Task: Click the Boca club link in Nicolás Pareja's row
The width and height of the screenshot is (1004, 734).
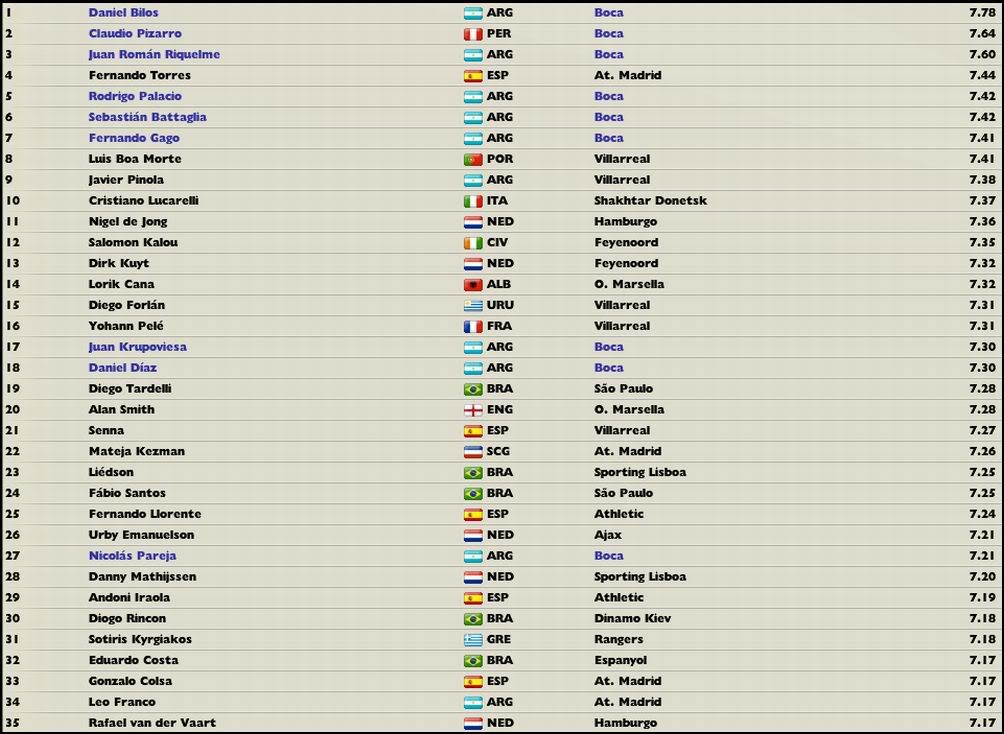Action: pos(609,556)
